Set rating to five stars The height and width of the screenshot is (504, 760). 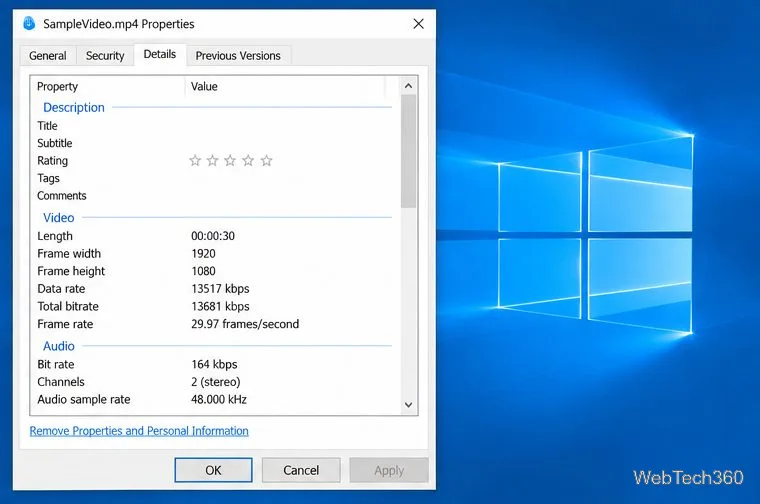[x=266, y=160]
